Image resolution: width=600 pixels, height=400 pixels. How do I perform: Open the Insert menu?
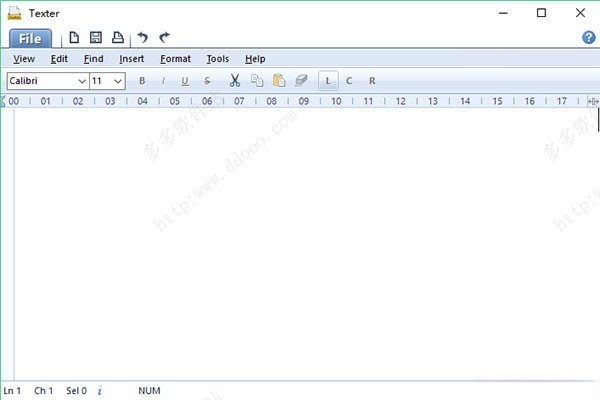point(132,59)
